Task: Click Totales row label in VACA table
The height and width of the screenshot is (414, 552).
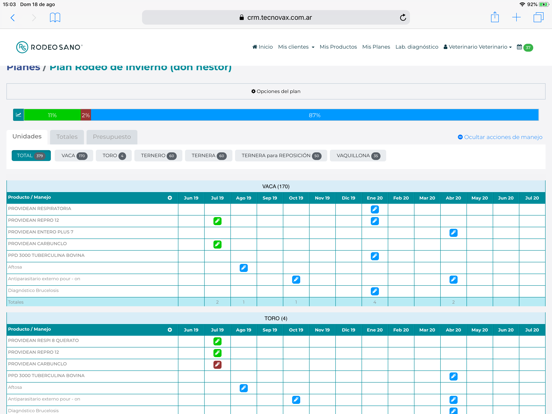Action: click(x=16, y=302)
